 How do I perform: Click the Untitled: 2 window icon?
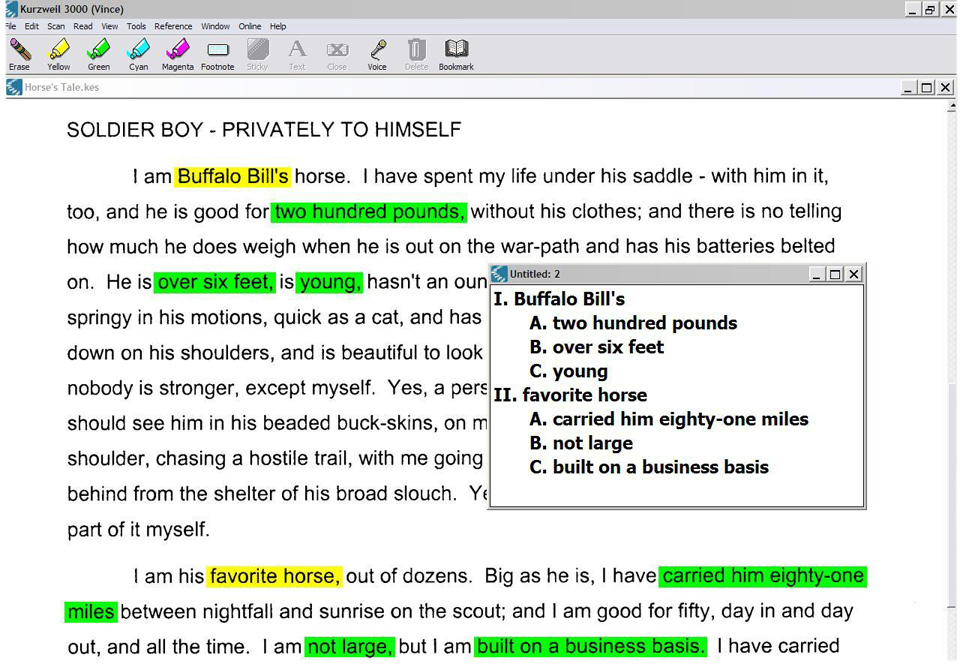(500, 274)
